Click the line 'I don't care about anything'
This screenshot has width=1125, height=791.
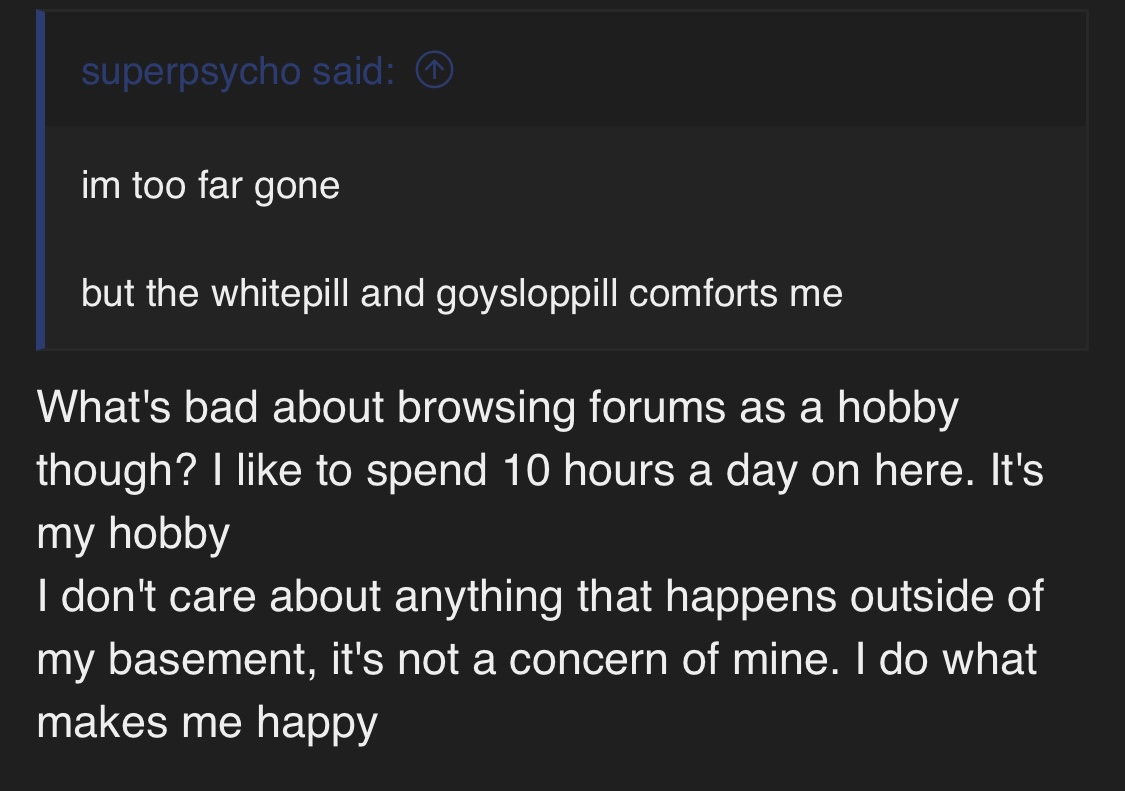point(540,596)
